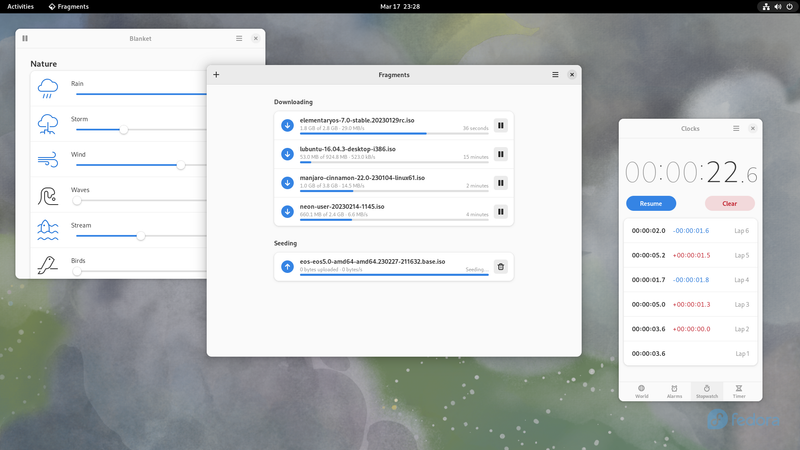Switch to the Alarms tab in Clocks
Screen dimensions: 800x450
click(674, 391)
